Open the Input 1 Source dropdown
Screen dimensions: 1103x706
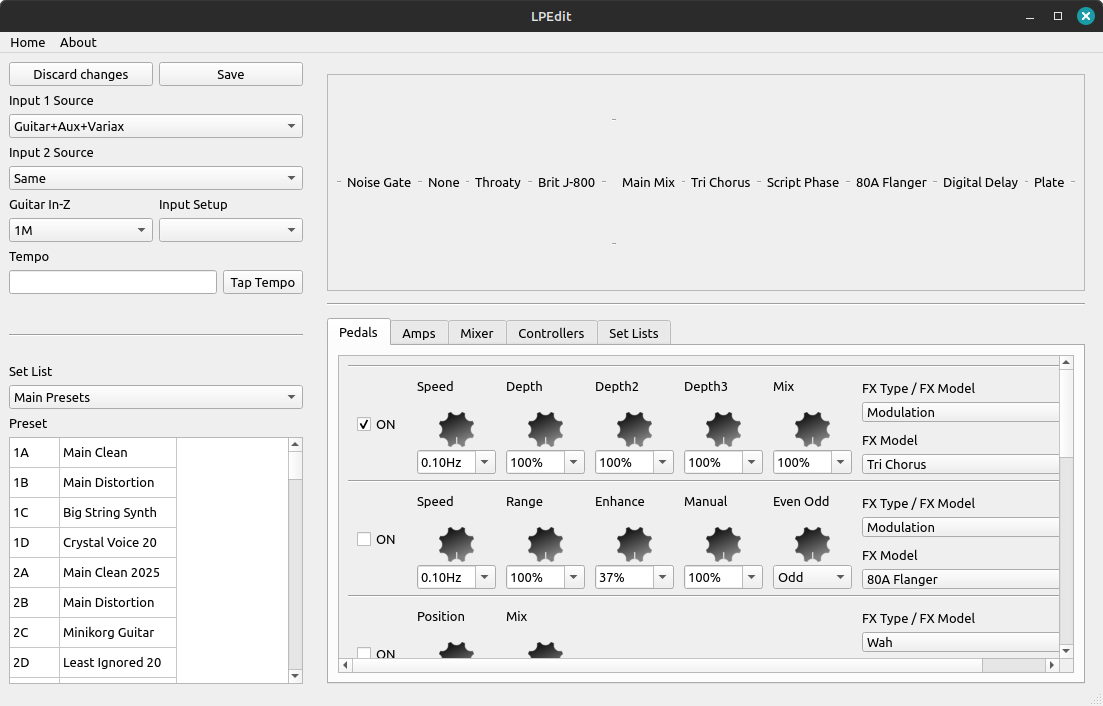click(x=155, y=126)
